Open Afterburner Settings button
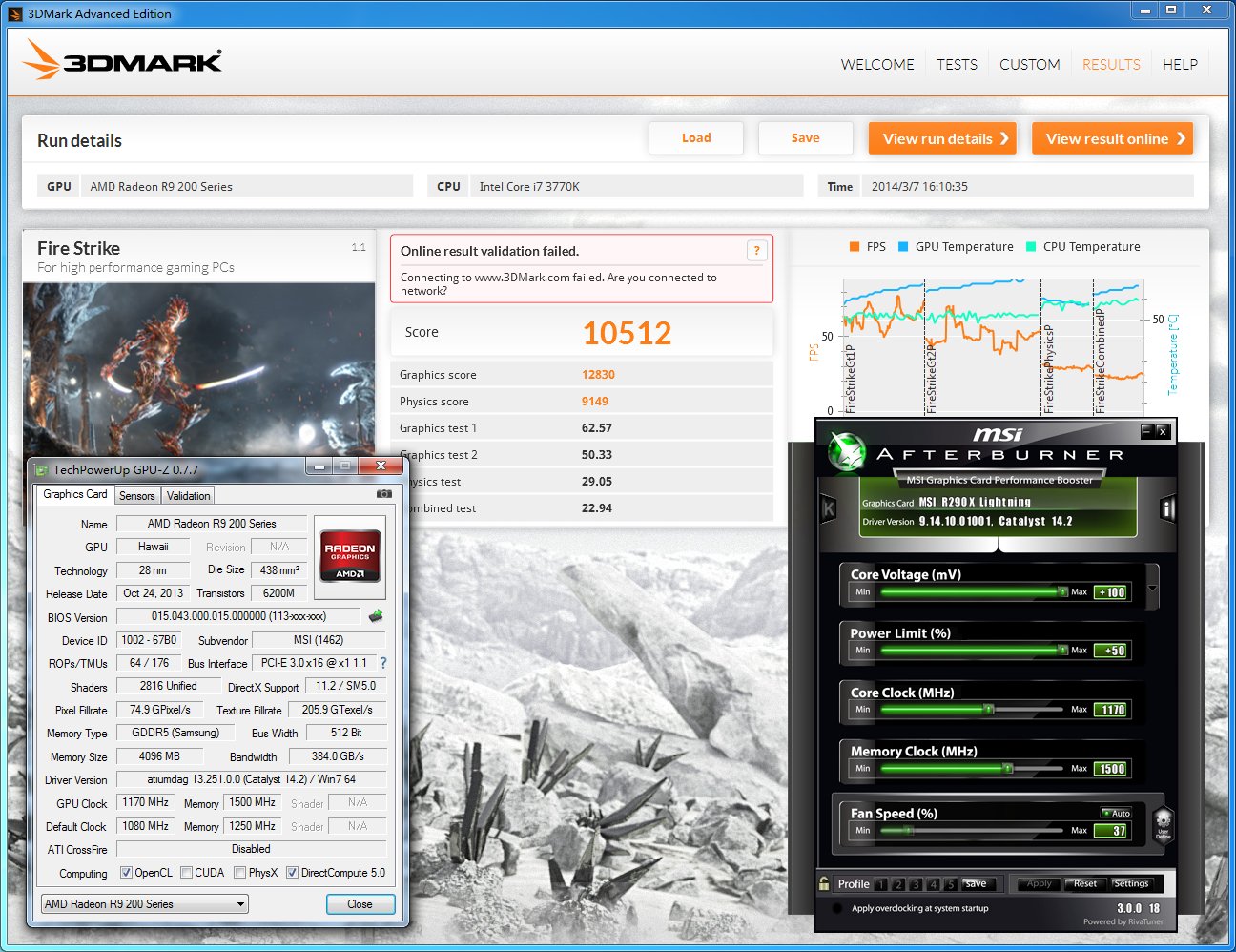1236x952 pixels. pyautogui.click(x=1131, y=883)
